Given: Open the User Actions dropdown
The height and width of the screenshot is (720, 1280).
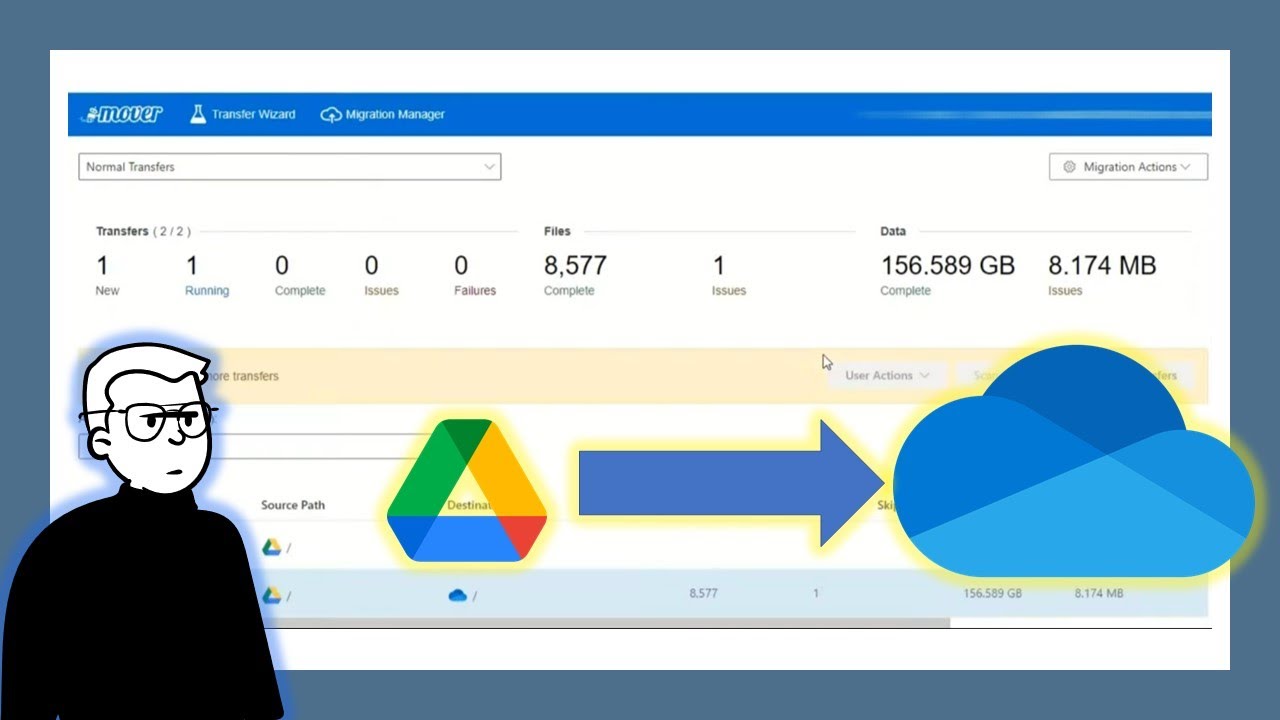Looking at the screenshot, I should pyautogui.click(x=888, y=376).
